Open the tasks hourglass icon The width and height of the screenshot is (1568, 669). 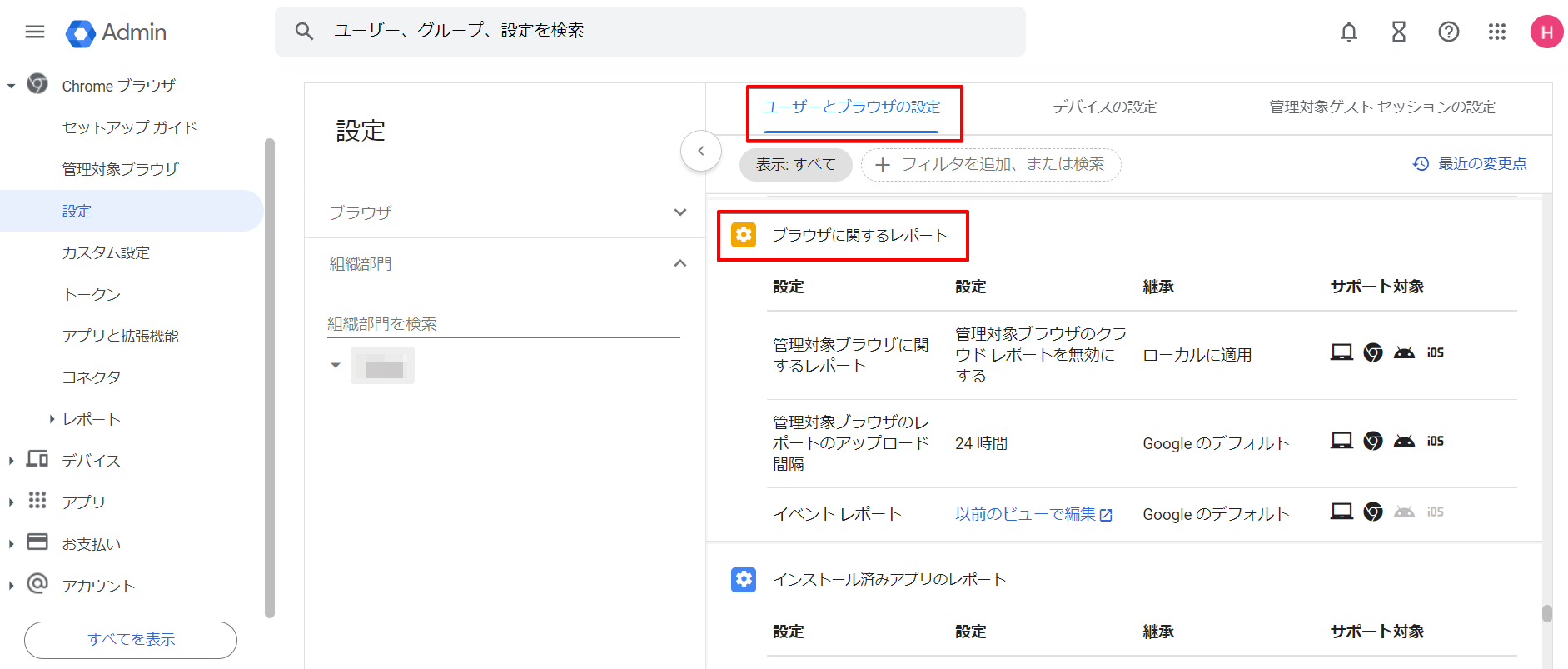click(1398, 32)
